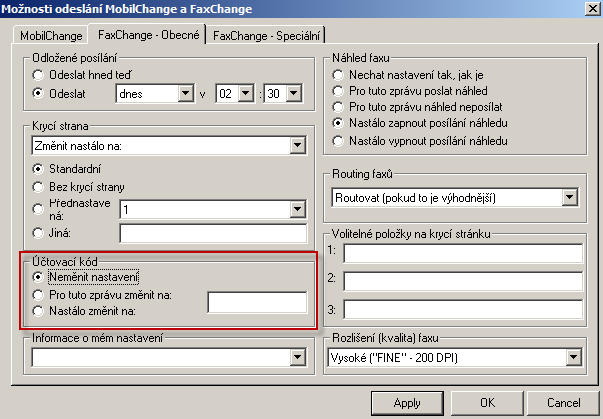The image size is (603, 419).
Task: Click optional cover page item field 1
Action: 463,253
